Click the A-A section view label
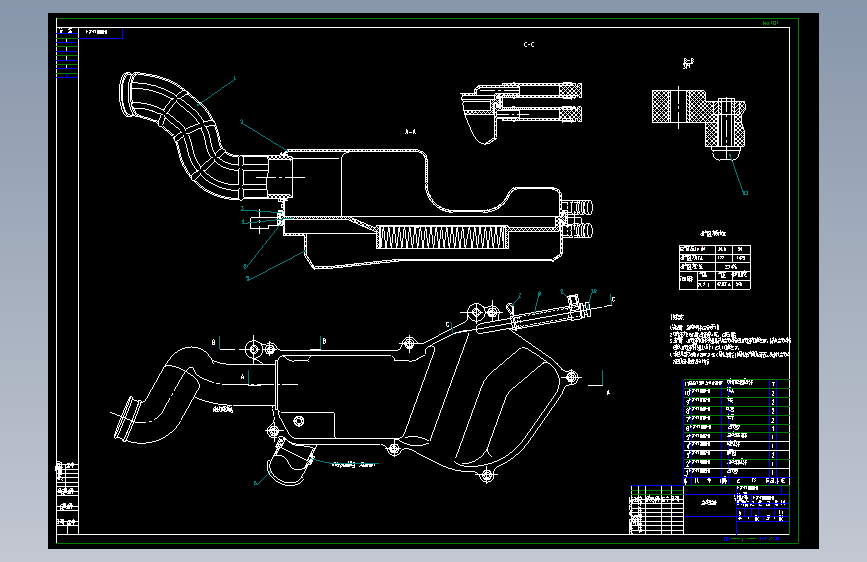 (x=410, y=132)
